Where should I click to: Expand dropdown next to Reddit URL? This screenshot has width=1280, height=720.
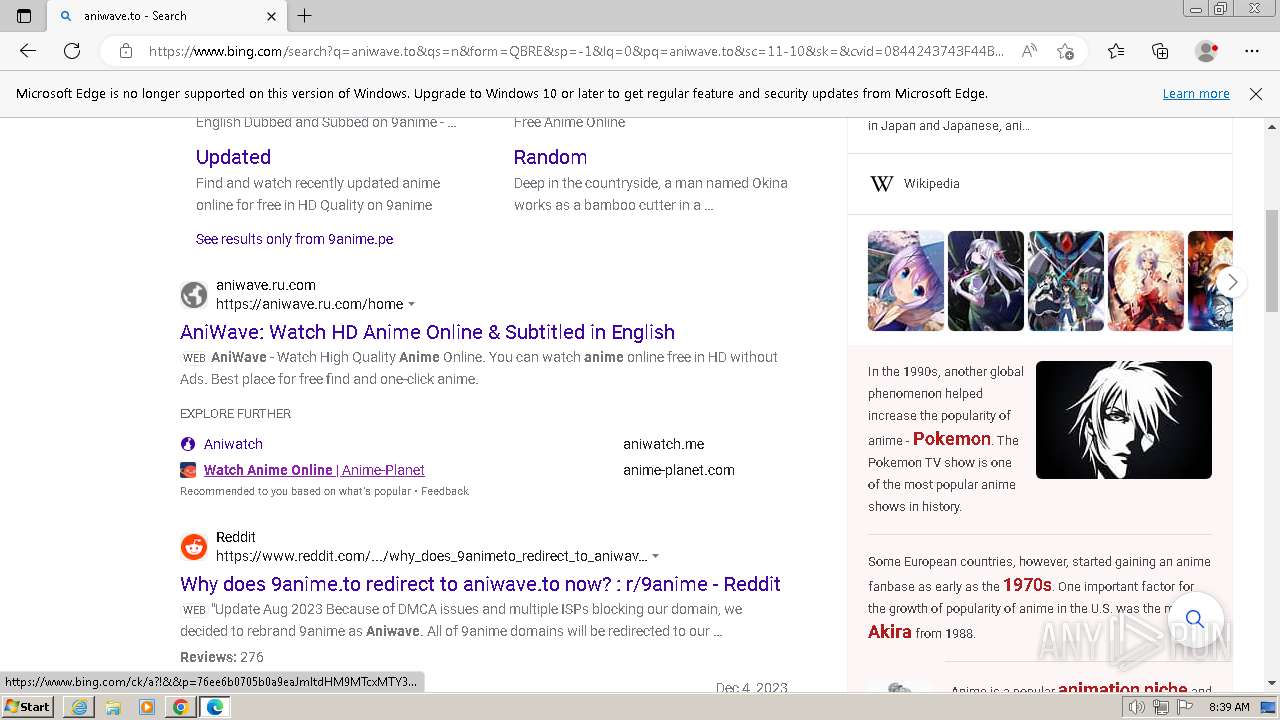[656, 556]
